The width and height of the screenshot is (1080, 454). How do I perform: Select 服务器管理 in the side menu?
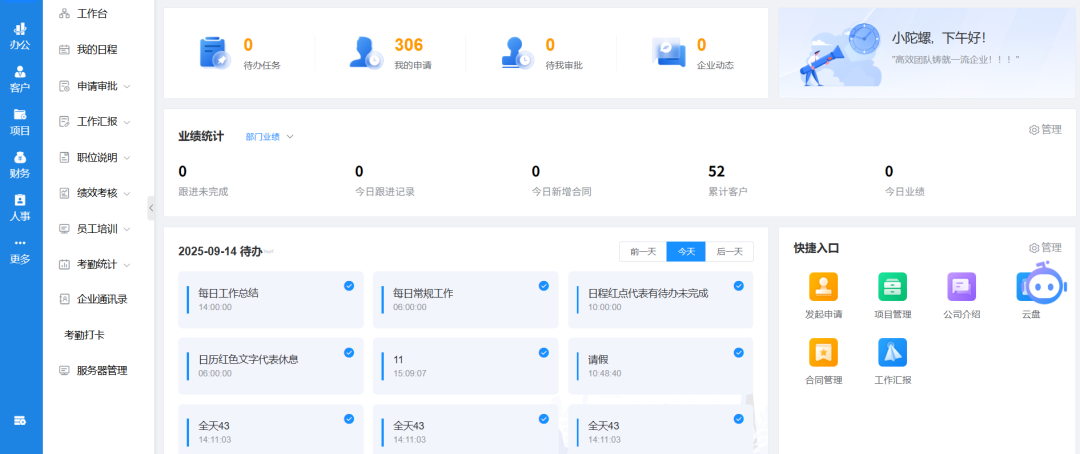pos(102,371)
